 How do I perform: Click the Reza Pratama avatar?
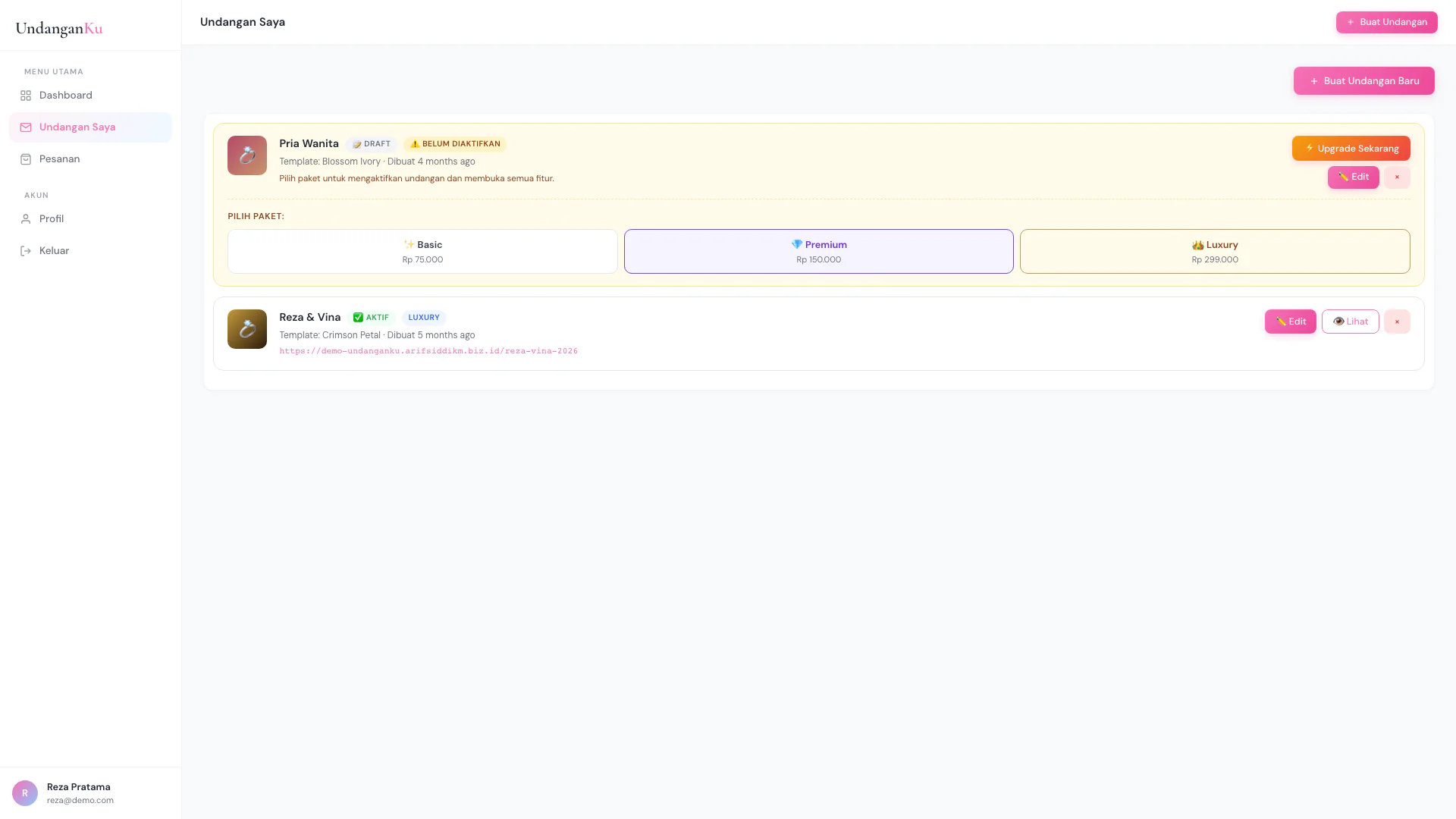click(x=25, y=793)
